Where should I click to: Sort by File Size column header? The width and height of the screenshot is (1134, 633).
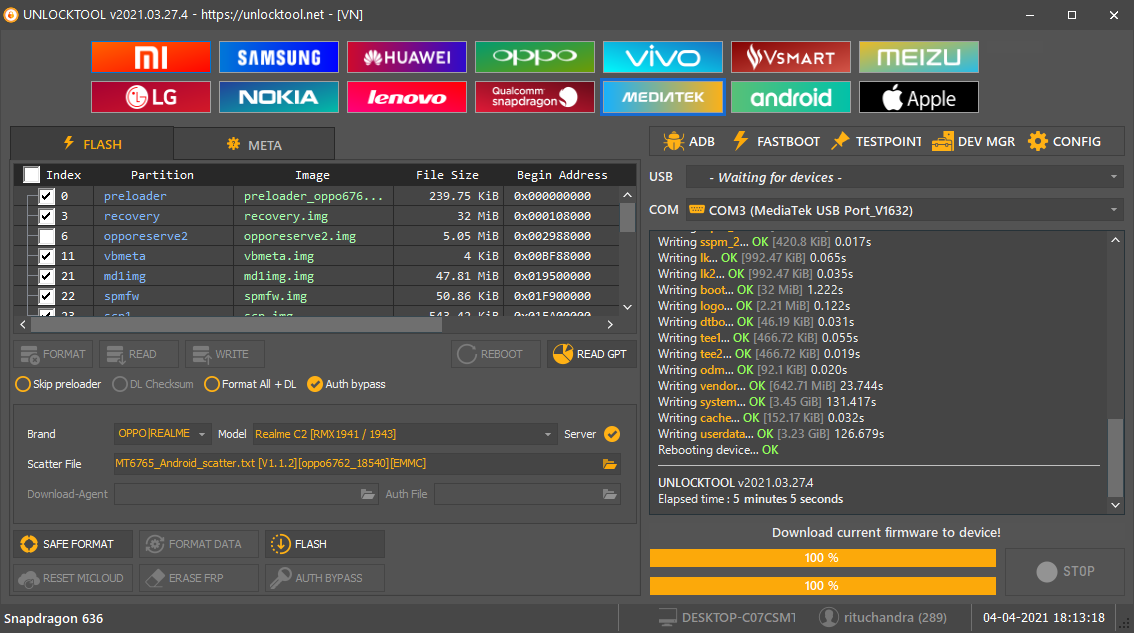447,174
